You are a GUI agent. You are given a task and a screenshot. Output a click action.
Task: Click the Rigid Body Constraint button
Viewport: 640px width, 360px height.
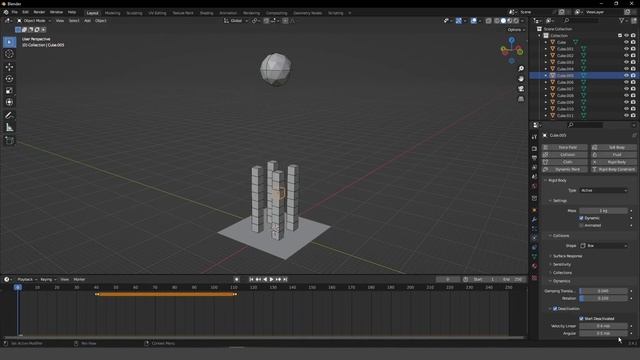pyautogui.click(x=614, y=169)
